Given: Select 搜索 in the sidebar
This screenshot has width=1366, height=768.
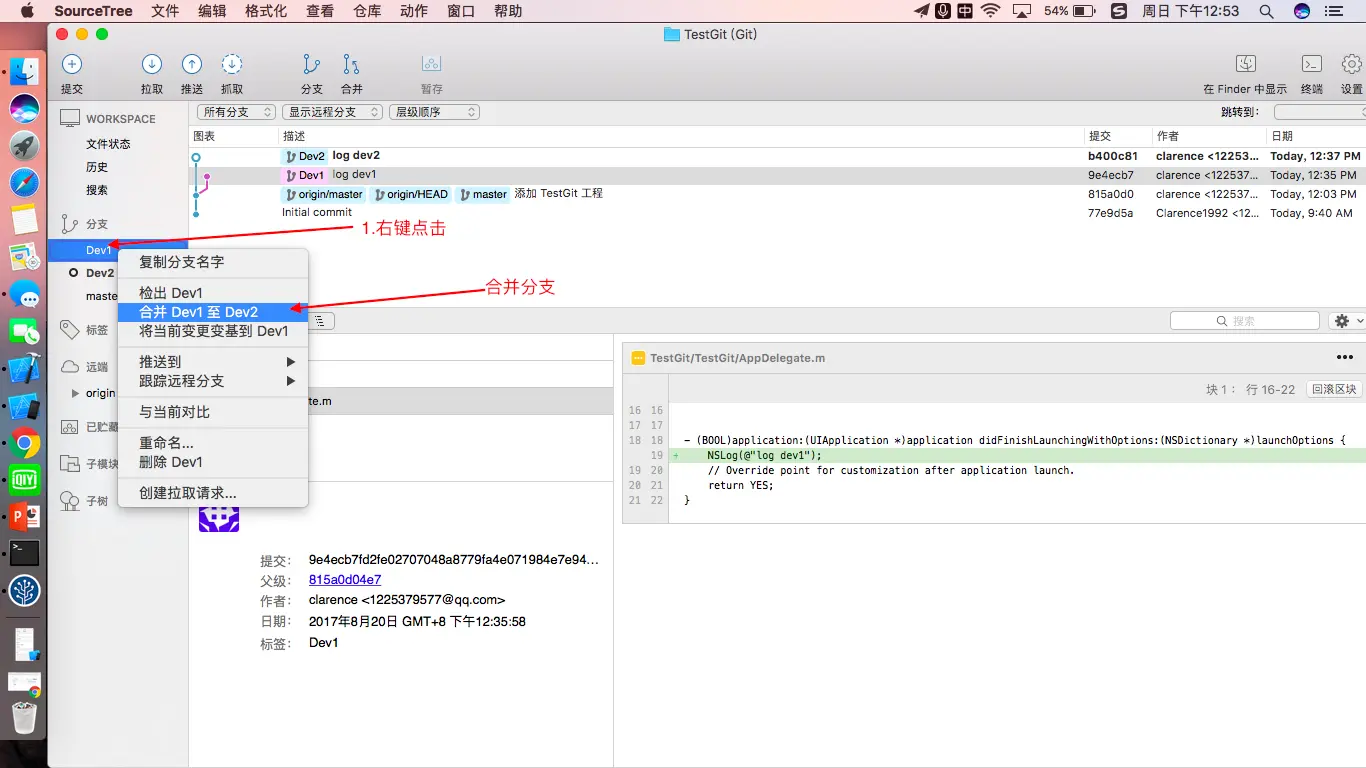Looking at the screenshot, I should 97,190.
